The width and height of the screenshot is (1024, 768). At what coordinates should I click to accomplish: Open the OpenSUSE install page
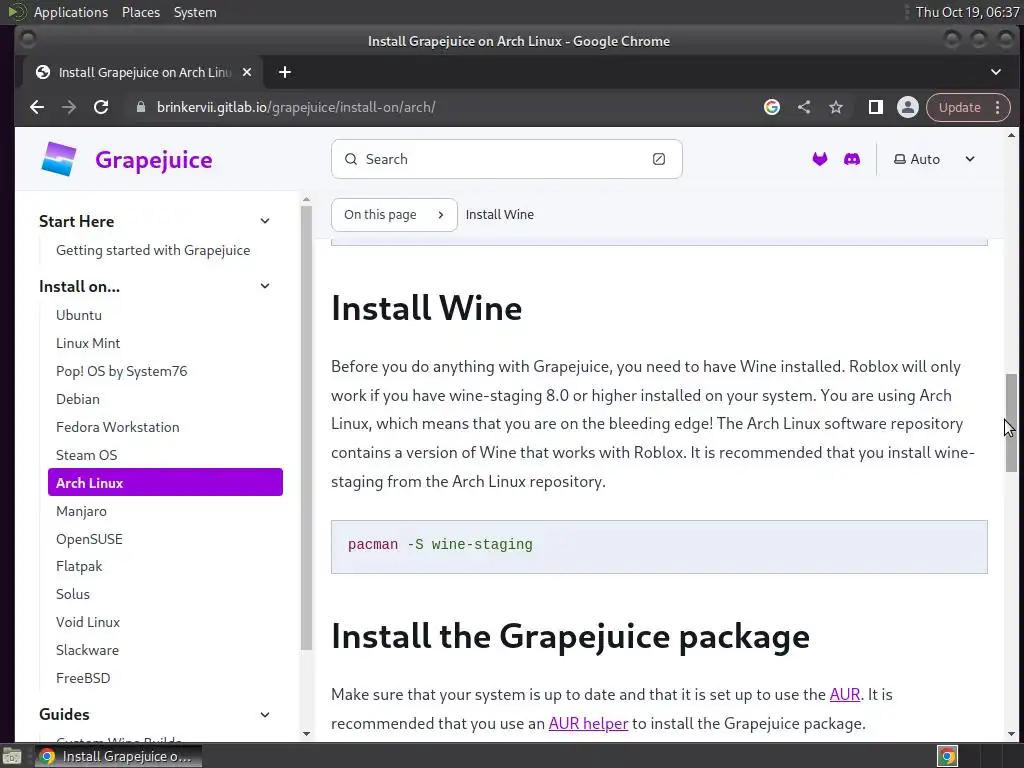click(x=89, y=539)
